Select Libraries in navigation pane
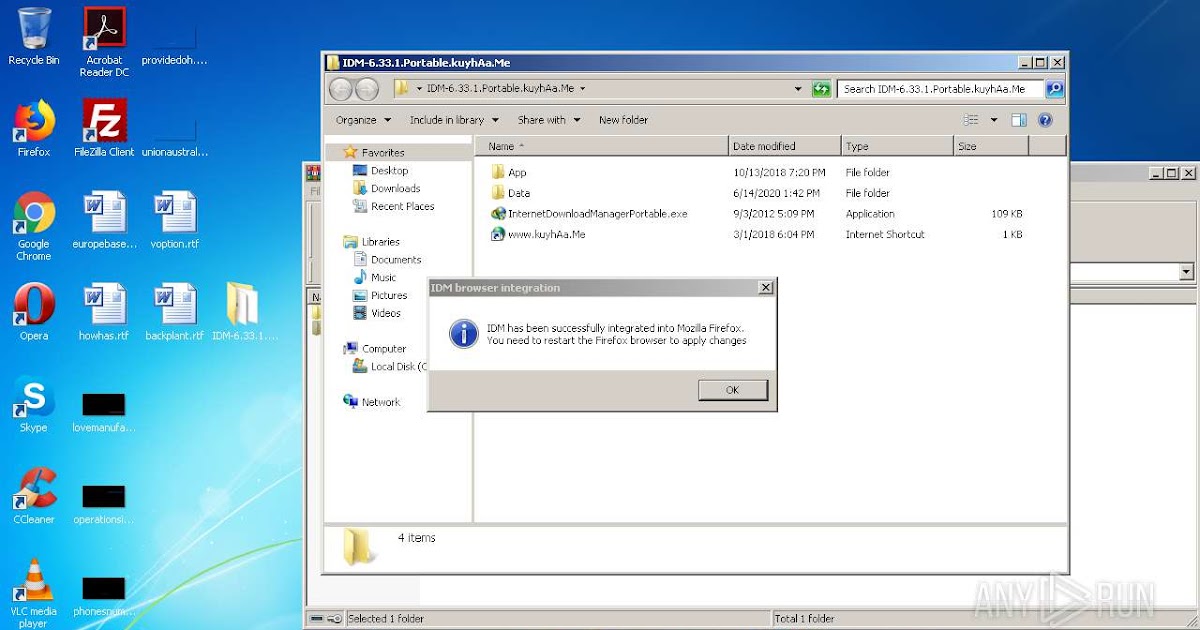The width and height of the screenshot is (1200, 630). [371, 242]
